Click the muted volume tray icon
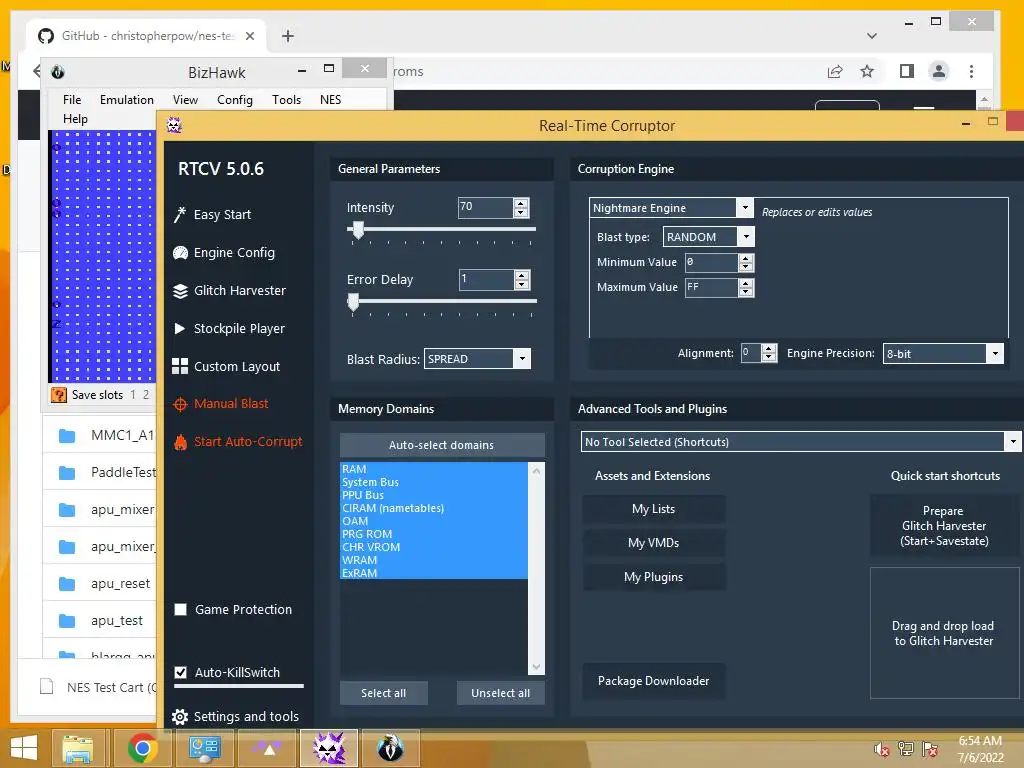 coord(882,749)
